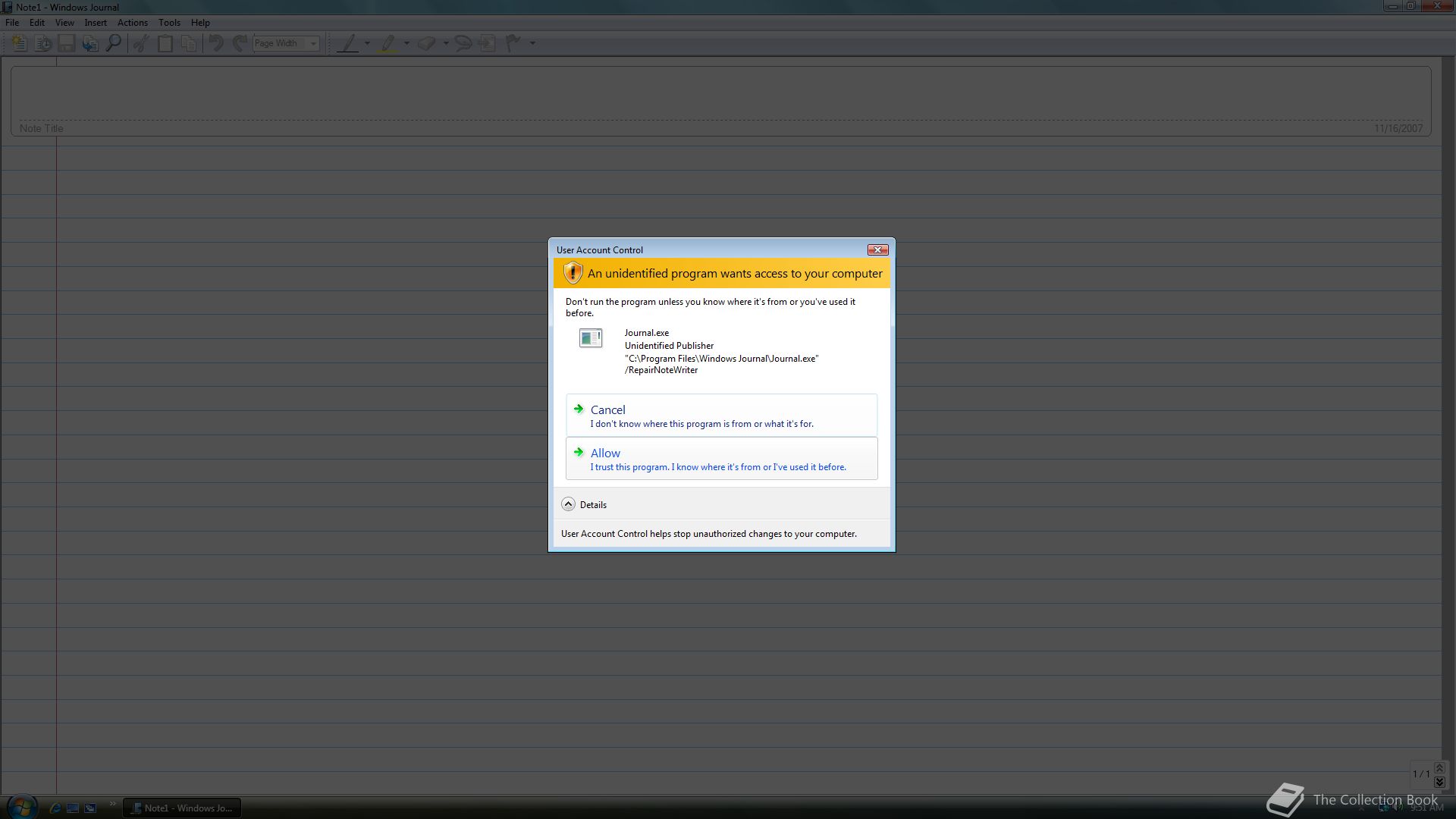The width and height of the screenshot is (1456, 819).
Task: Click the Cut scissors icon
Action: click(x=141, y=43)
